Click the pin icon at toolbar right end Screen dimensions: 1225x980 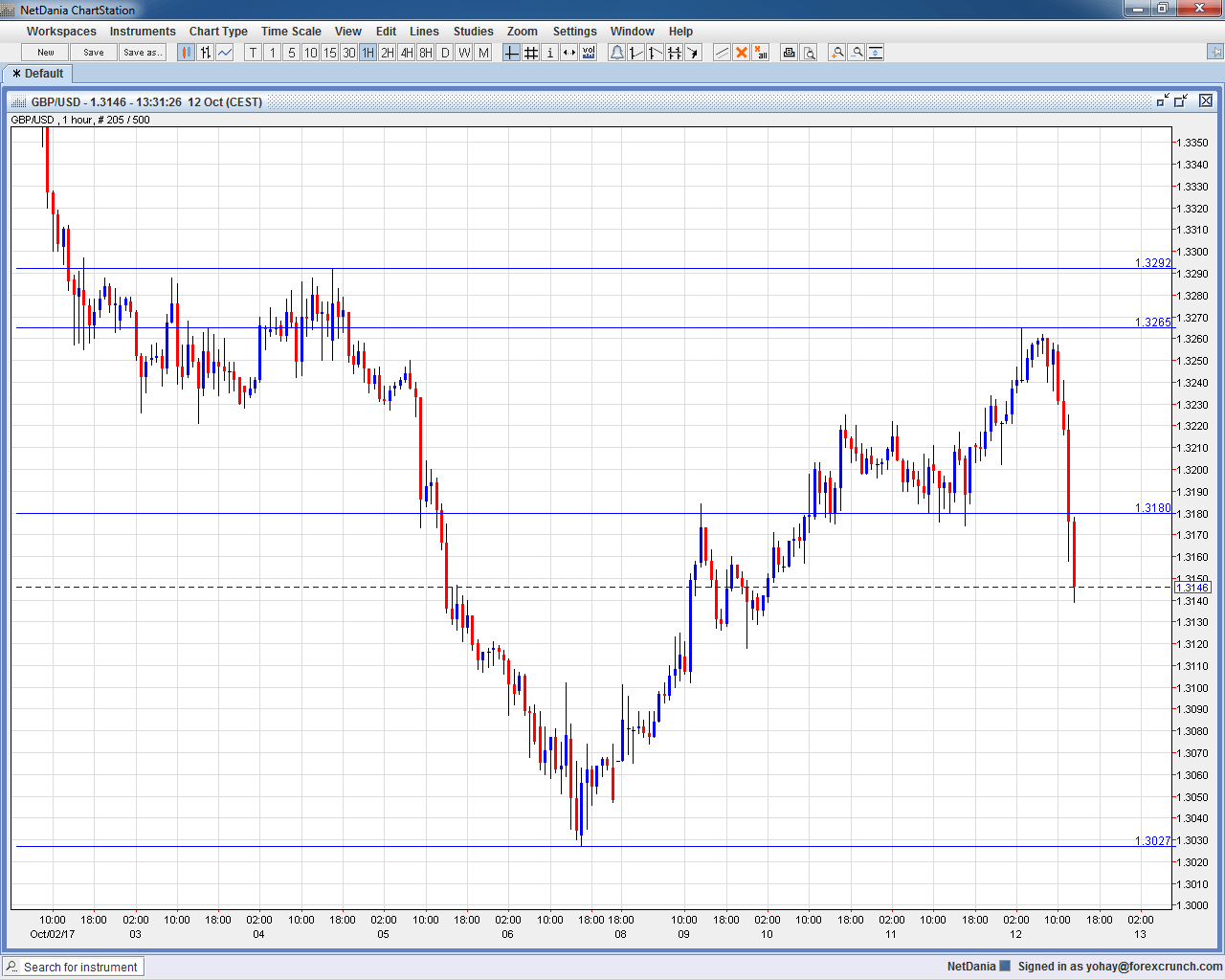[1215, 53]
